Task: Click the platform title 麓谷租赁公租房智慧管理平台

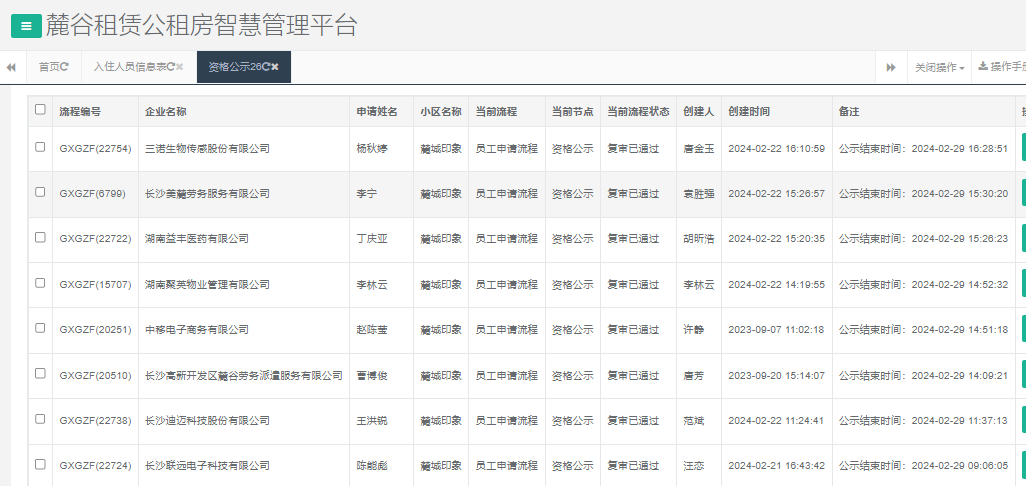Action: [202, 26]
